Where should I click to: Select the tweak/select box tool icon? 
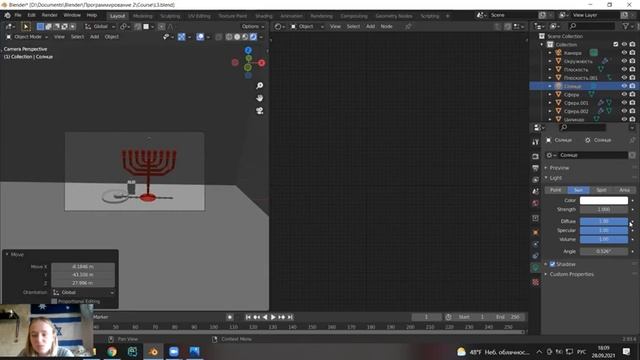25,27
